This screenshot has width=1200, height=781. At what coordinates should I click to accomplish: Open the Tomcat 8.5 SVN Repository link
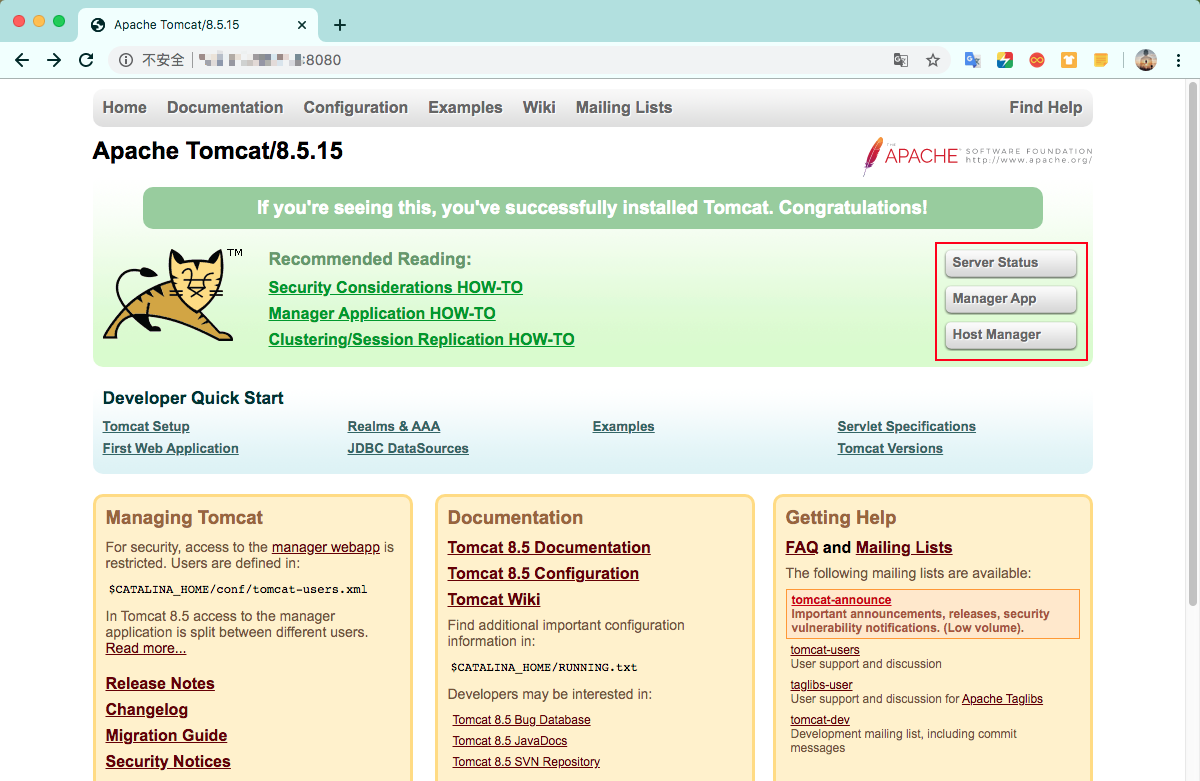527,762
